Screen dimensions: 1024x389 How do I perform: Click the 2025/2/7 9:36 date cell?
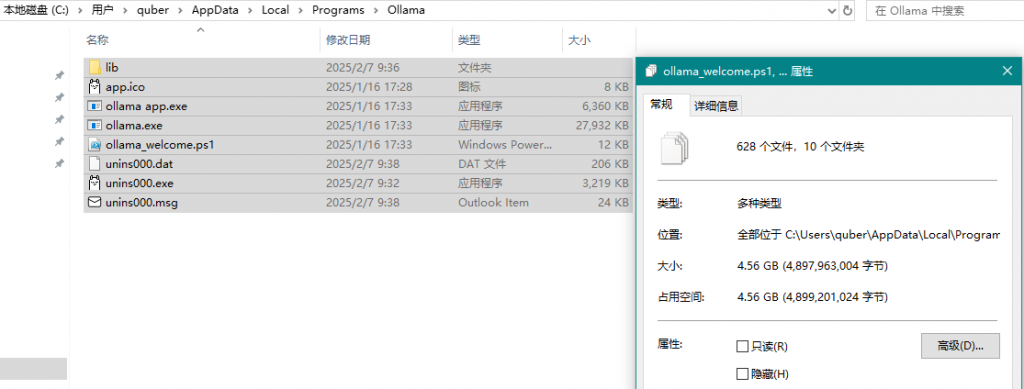tap(362, 67)
